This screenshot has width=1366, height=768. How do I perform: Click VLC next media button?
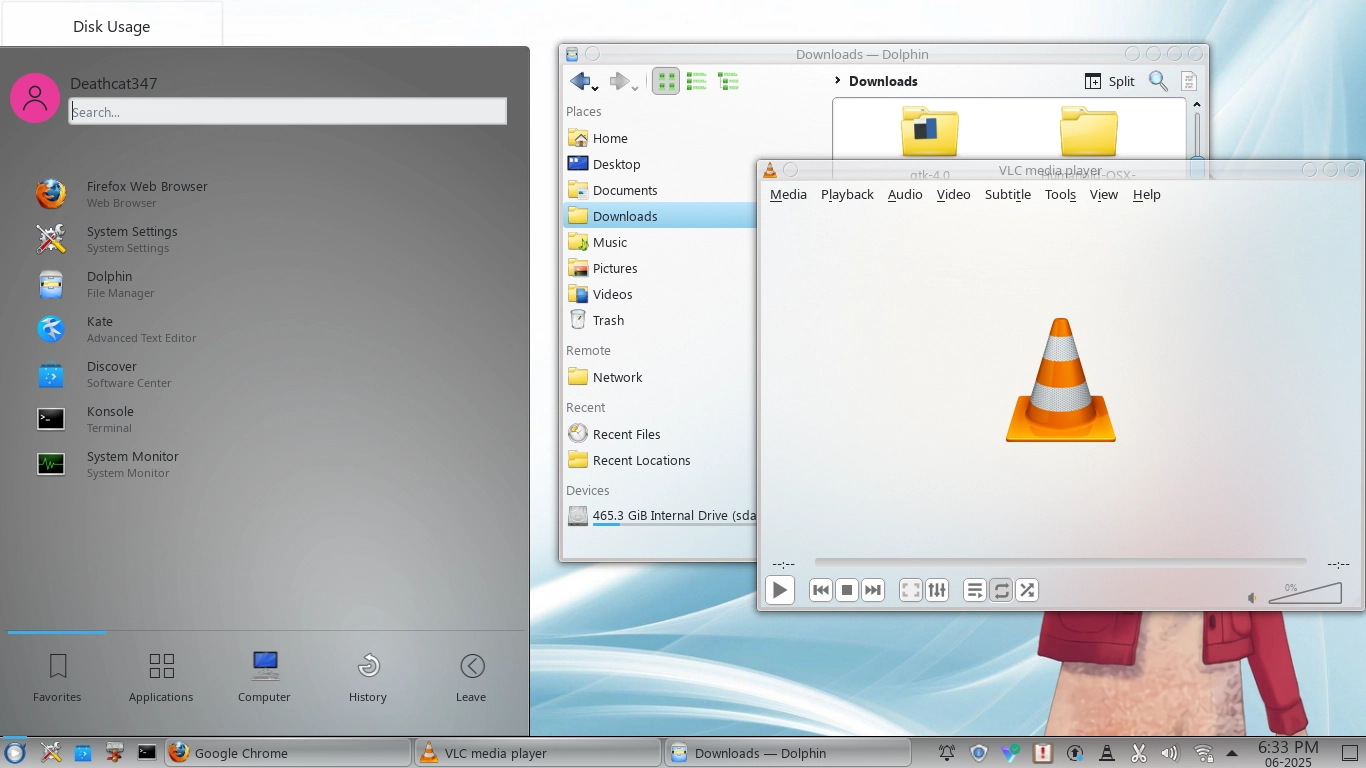tap(872, 590)
